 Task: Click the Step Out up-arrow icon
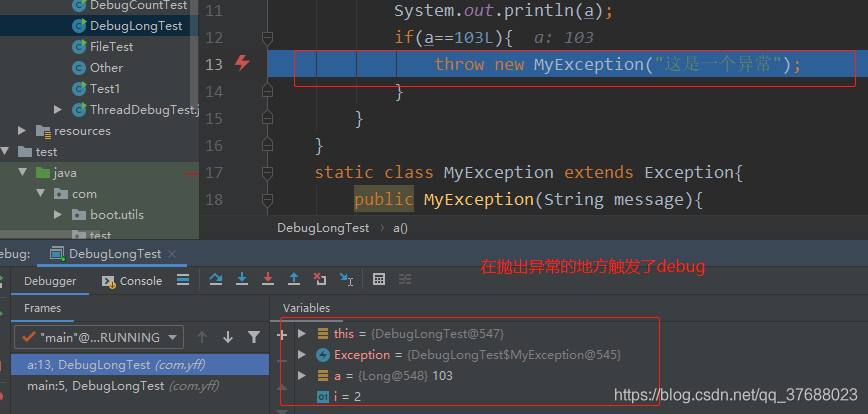click(294, 280)
